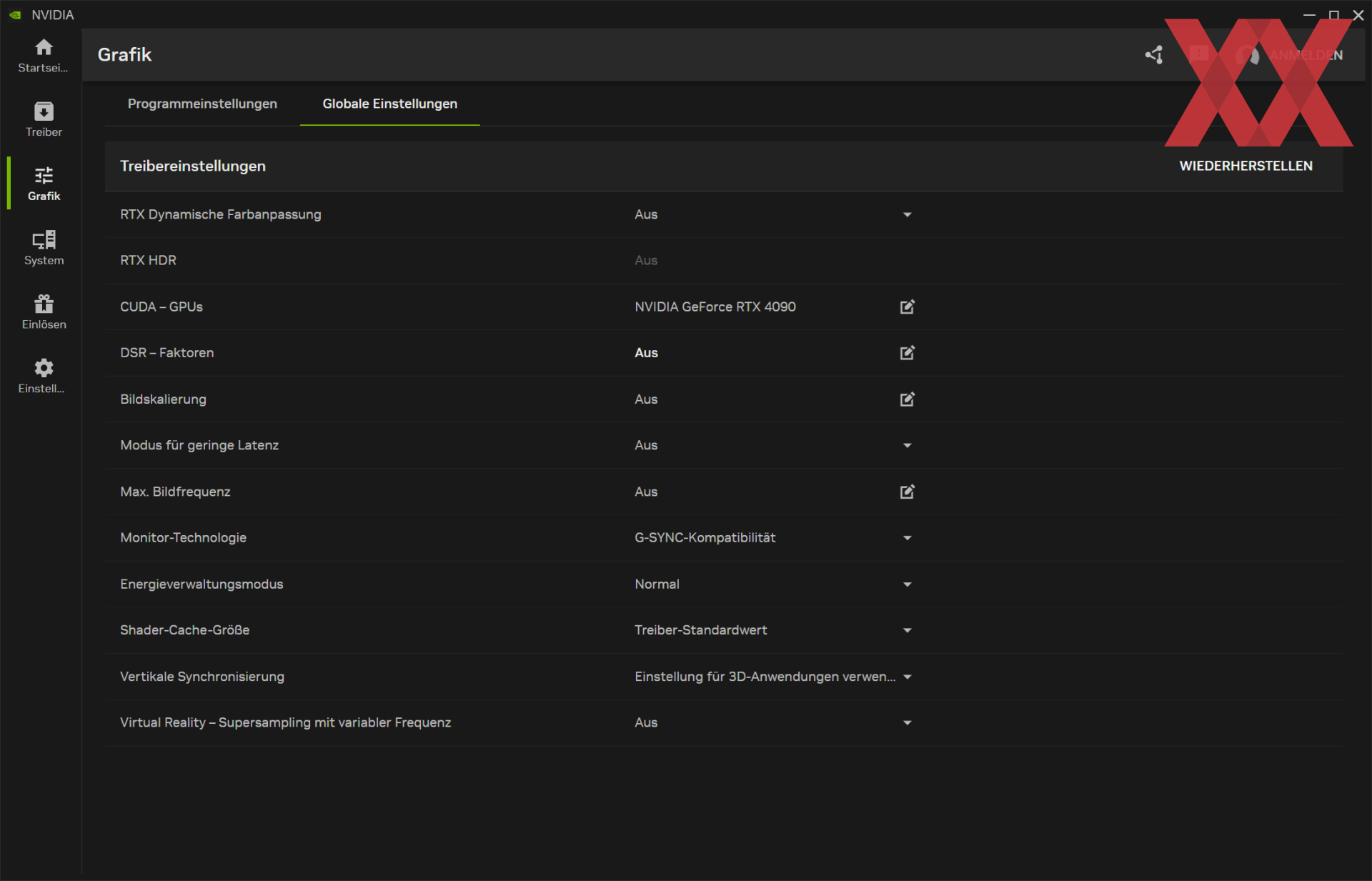Edit the CUDA – GPUs setting
Image resolution: width=1372 pixels, height=881 pixels.
click(x=907, y=307)
